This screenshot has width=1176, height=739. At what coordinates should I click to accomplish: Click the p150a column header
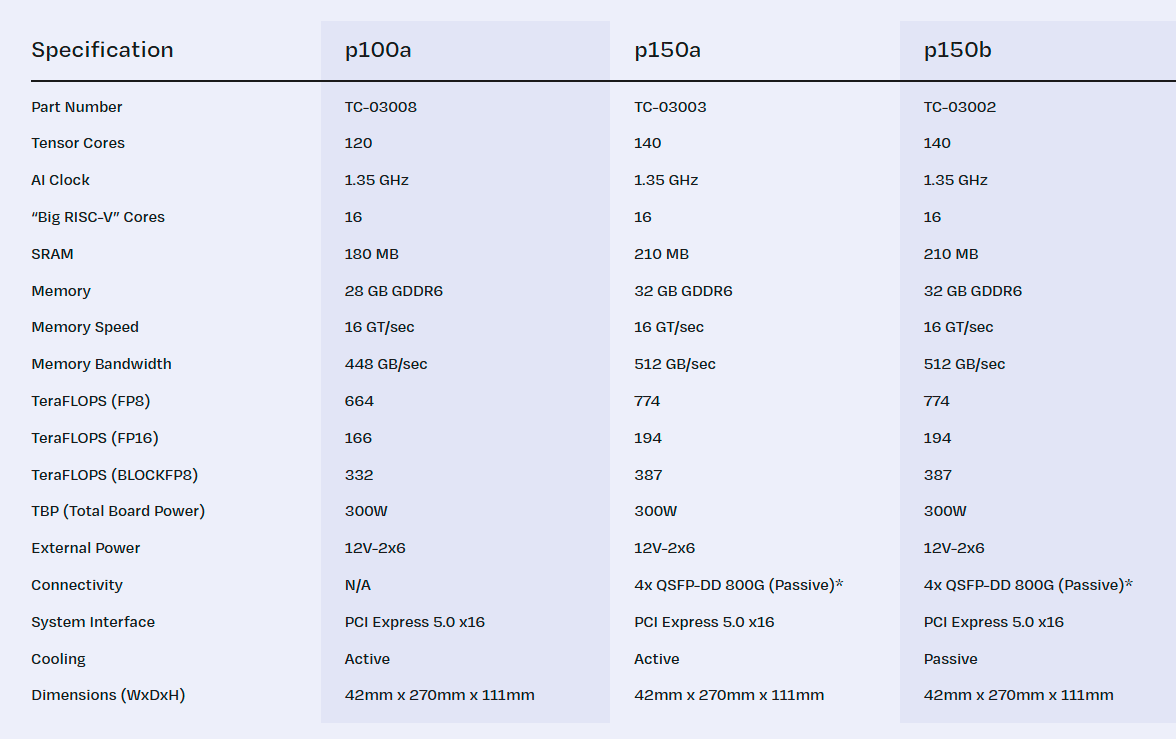click(667, 50)
